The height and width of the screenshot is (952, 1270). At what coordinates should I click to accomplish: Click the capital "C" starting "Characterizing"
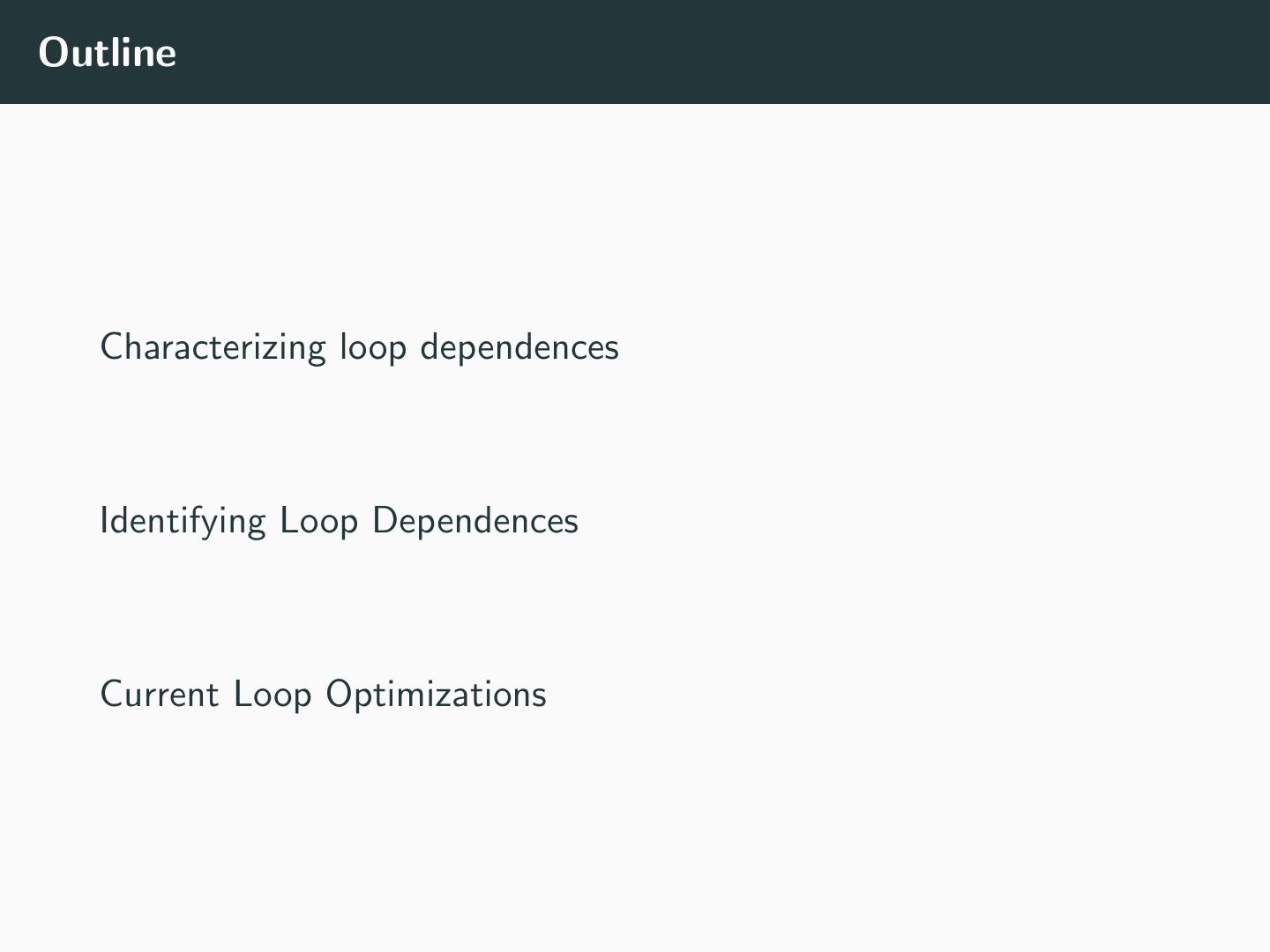[x=111, y=347]
